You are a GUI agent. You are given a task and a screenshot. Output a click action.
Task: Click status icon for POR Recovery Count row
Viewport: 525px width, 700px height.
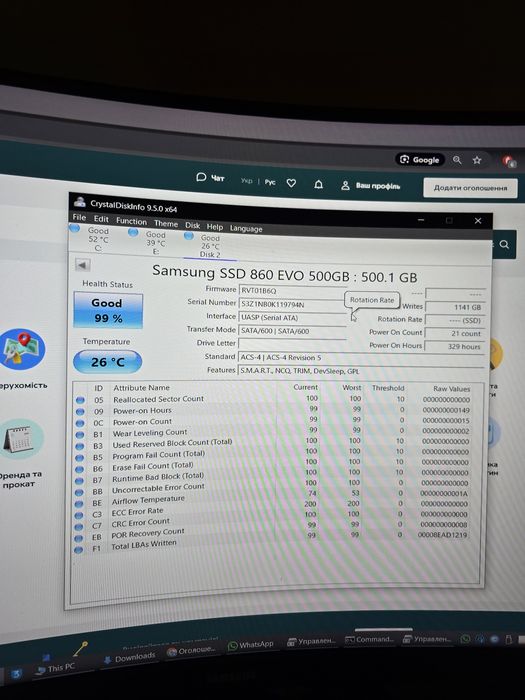coord(79,538)
